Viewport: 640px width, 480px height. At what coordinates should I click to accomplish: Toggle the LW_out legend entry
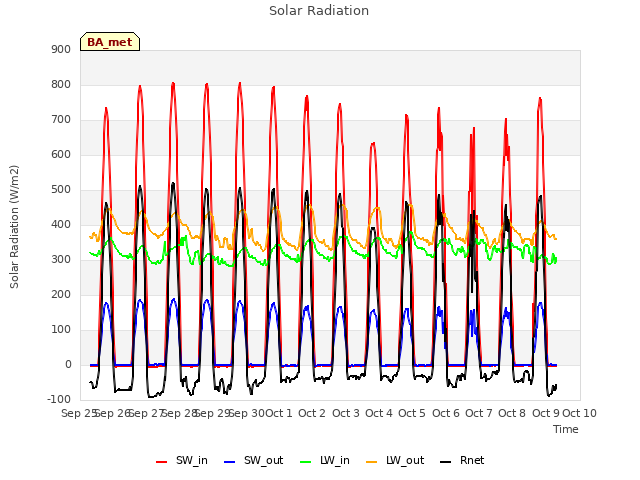click(x=395, y=461)
